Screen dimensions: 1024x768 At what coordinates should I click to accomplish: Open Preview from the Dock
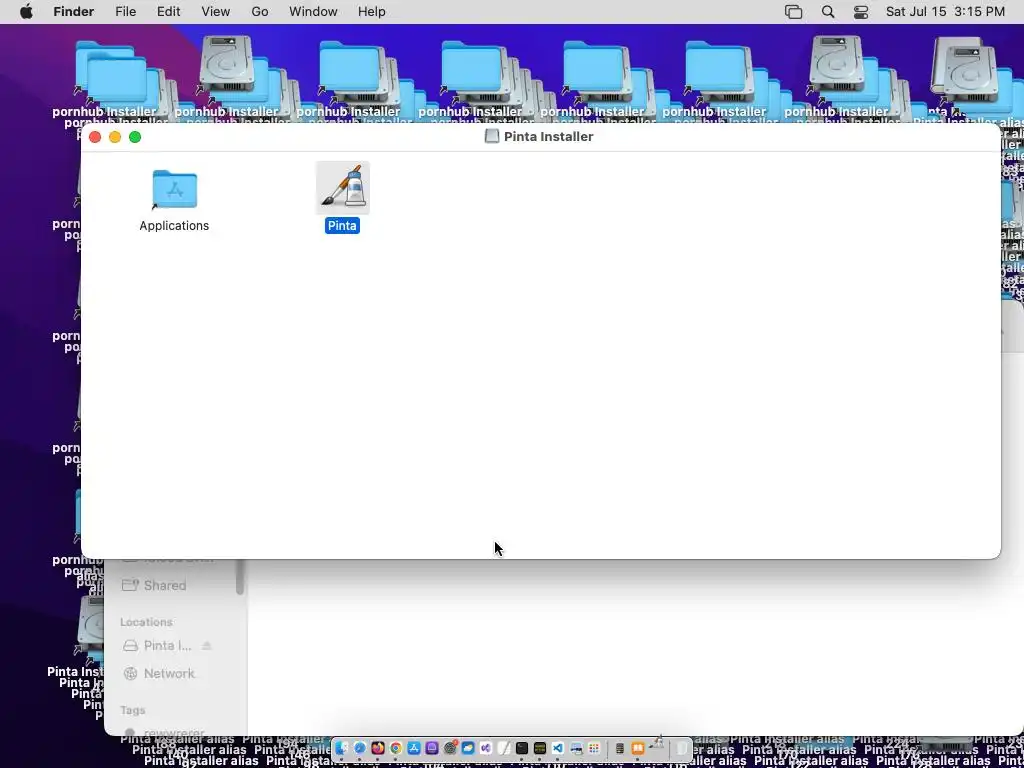tap(576, 748)
